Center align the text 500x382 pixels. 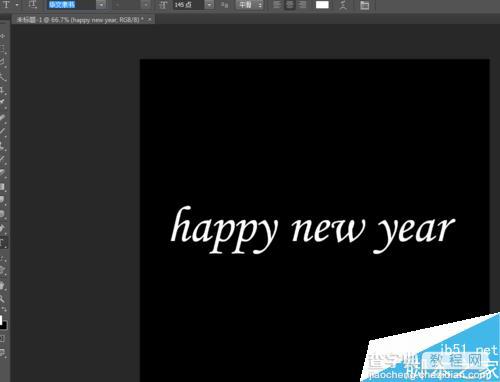[289, 5]
